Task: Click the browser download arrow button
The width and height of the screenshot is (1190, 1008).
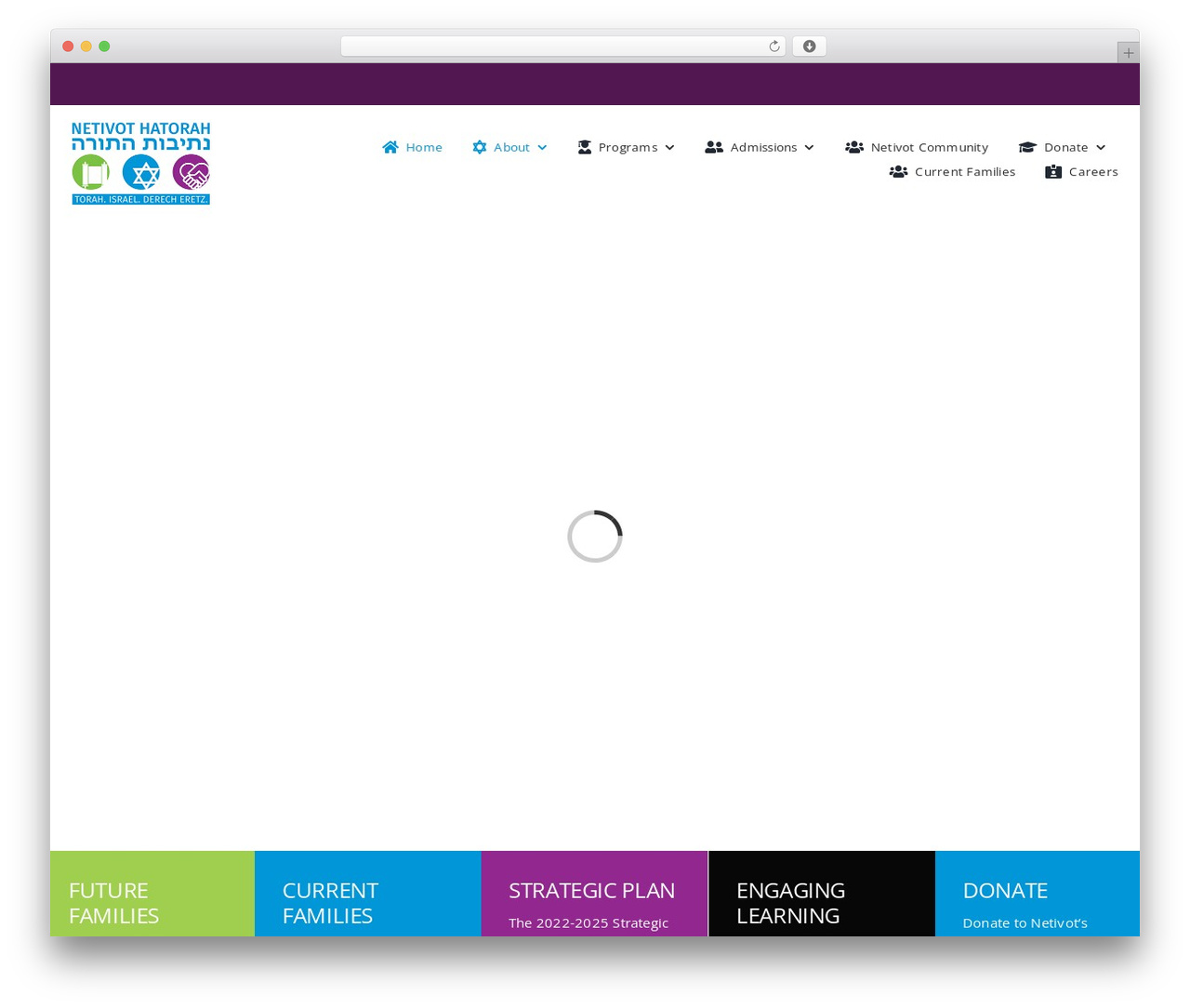Action: pos(809,46)
